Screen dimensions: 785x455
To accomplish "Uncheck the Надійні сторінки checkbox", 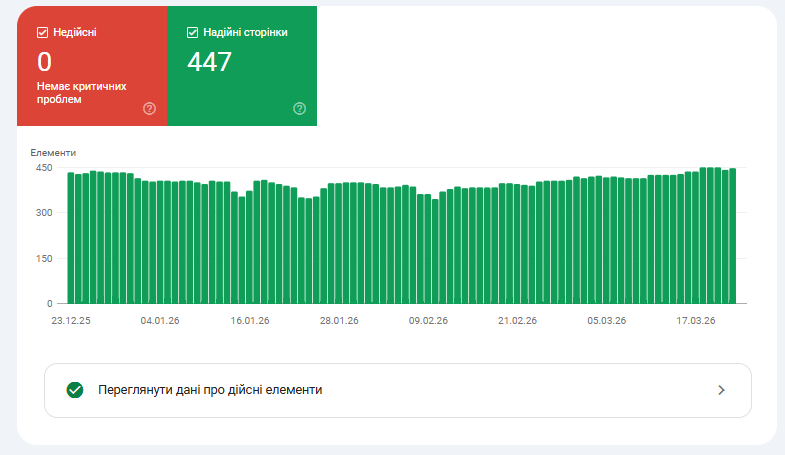I will point(192,33).
